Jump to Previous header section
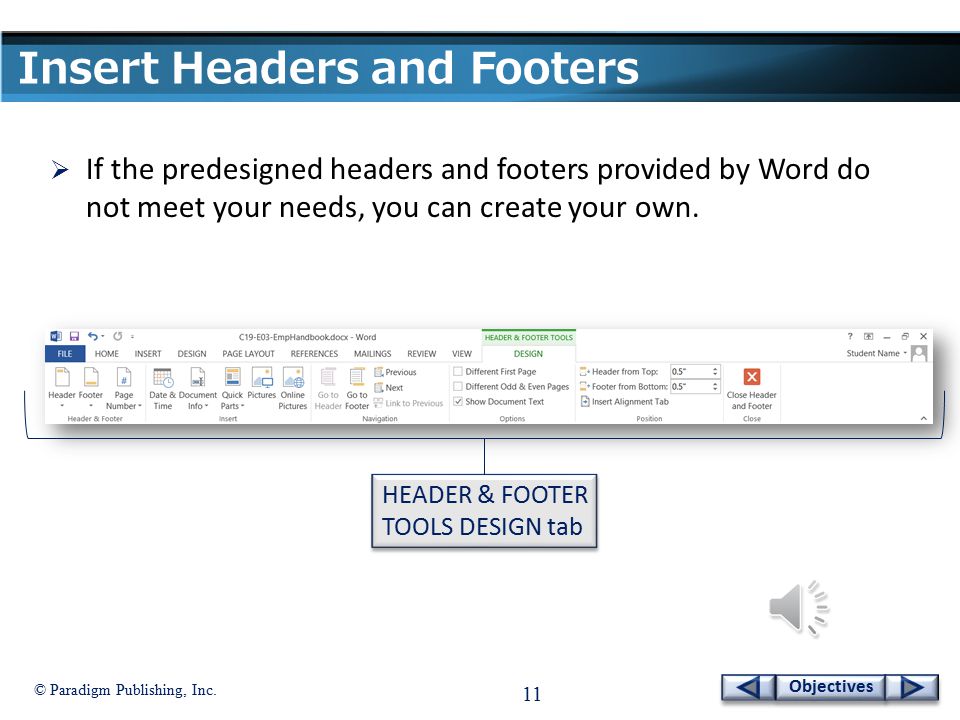 click(x=395, y=372)
